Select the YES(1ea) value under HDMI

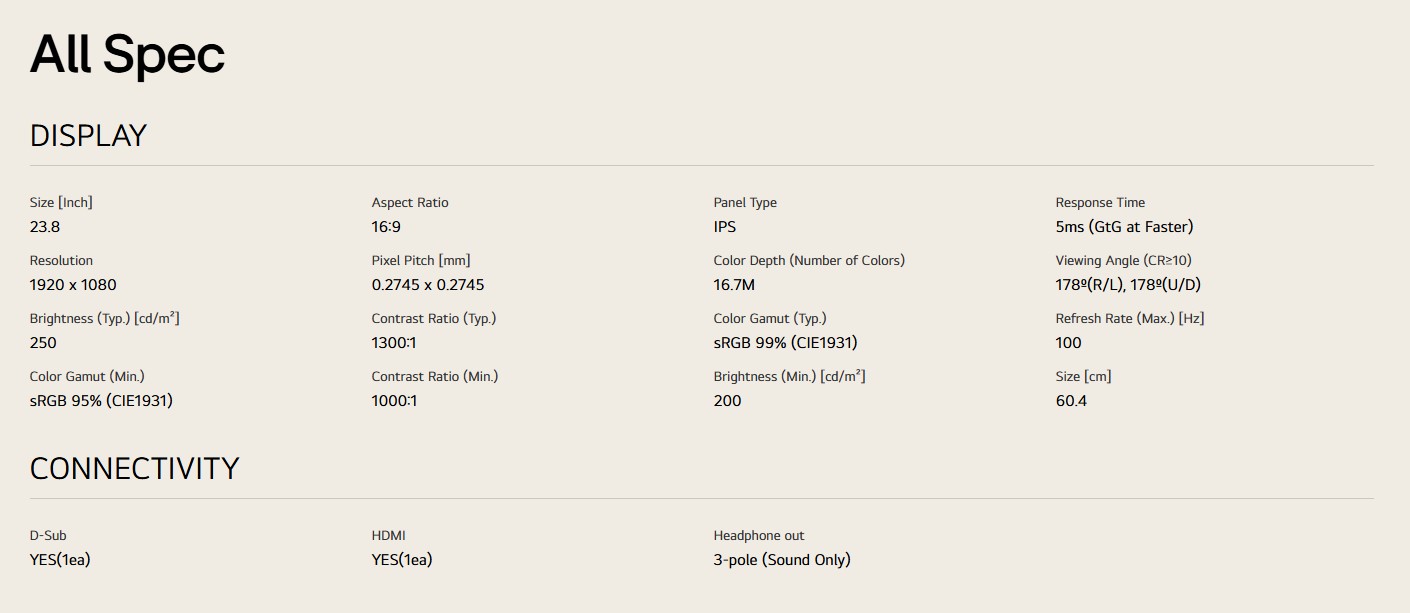coord(402,560)
